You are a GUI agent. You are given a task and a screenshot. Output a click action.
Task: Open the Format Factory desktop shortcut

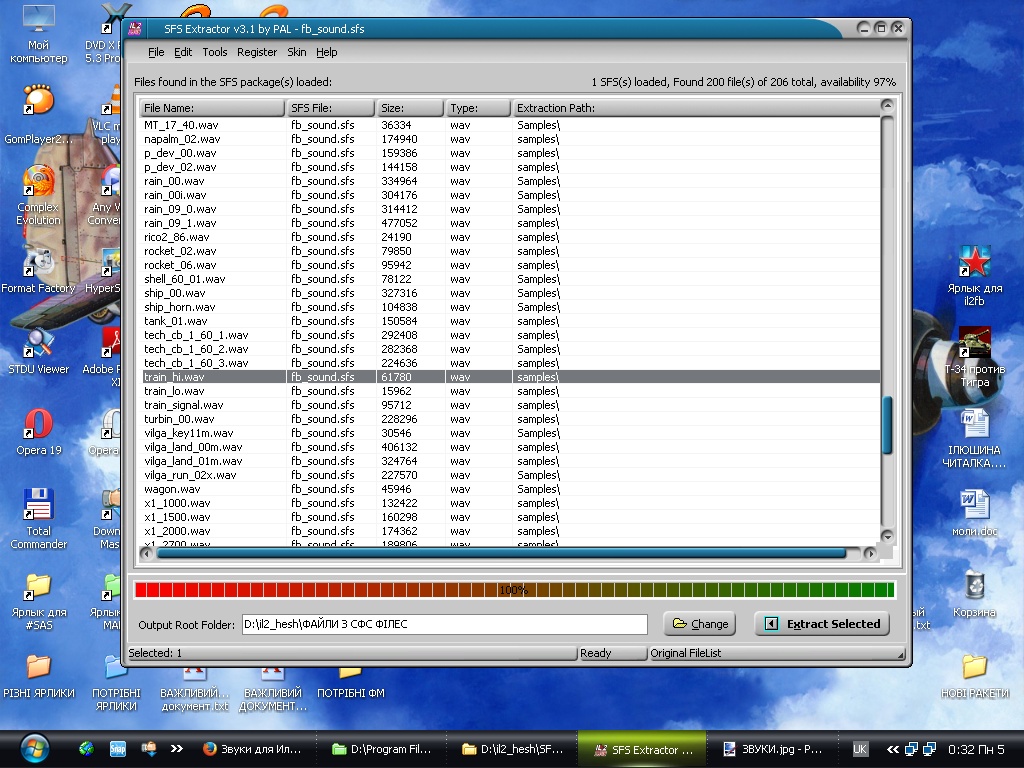click(38, 262)
